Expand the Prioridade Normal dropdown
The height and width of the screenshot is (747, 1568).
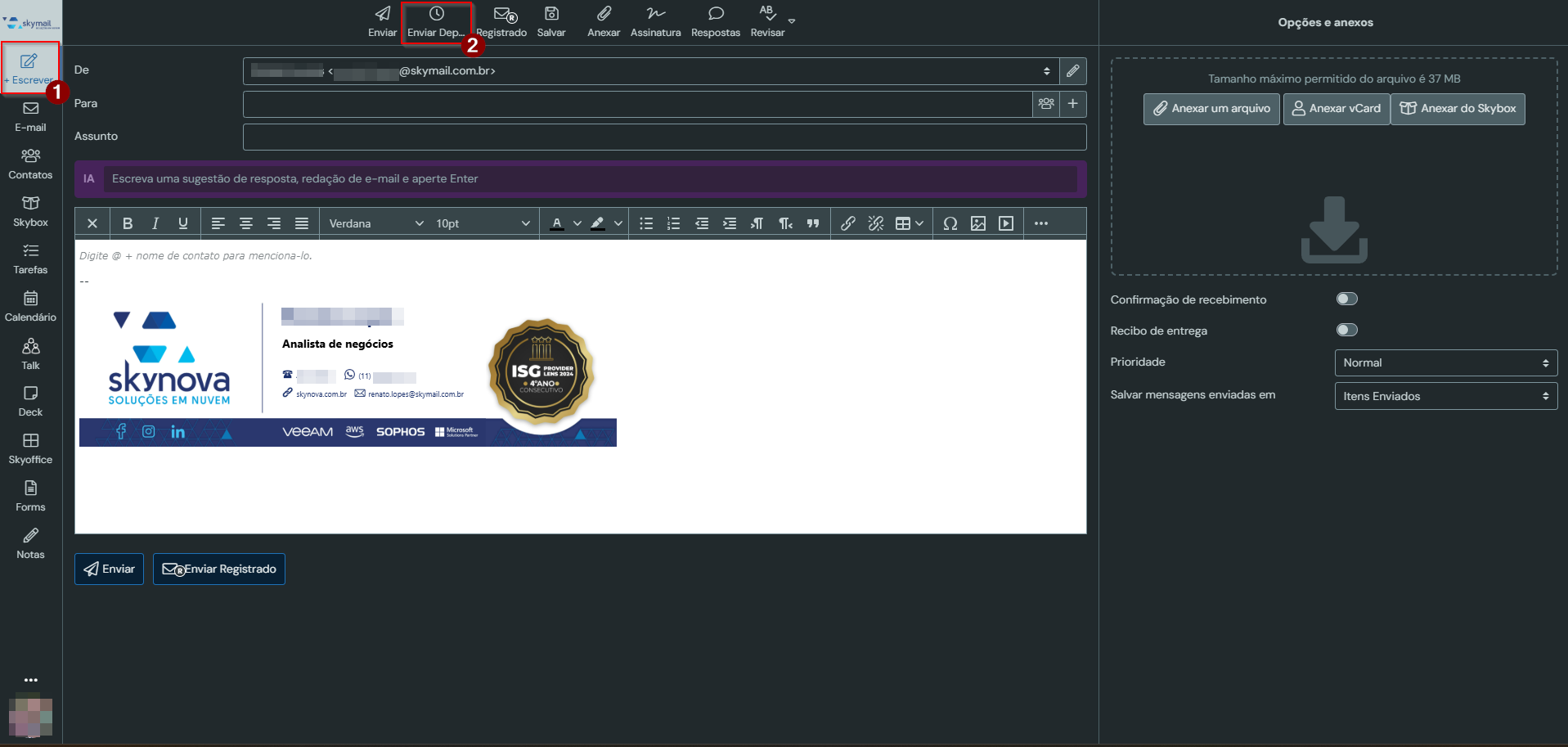point(1445,362)
